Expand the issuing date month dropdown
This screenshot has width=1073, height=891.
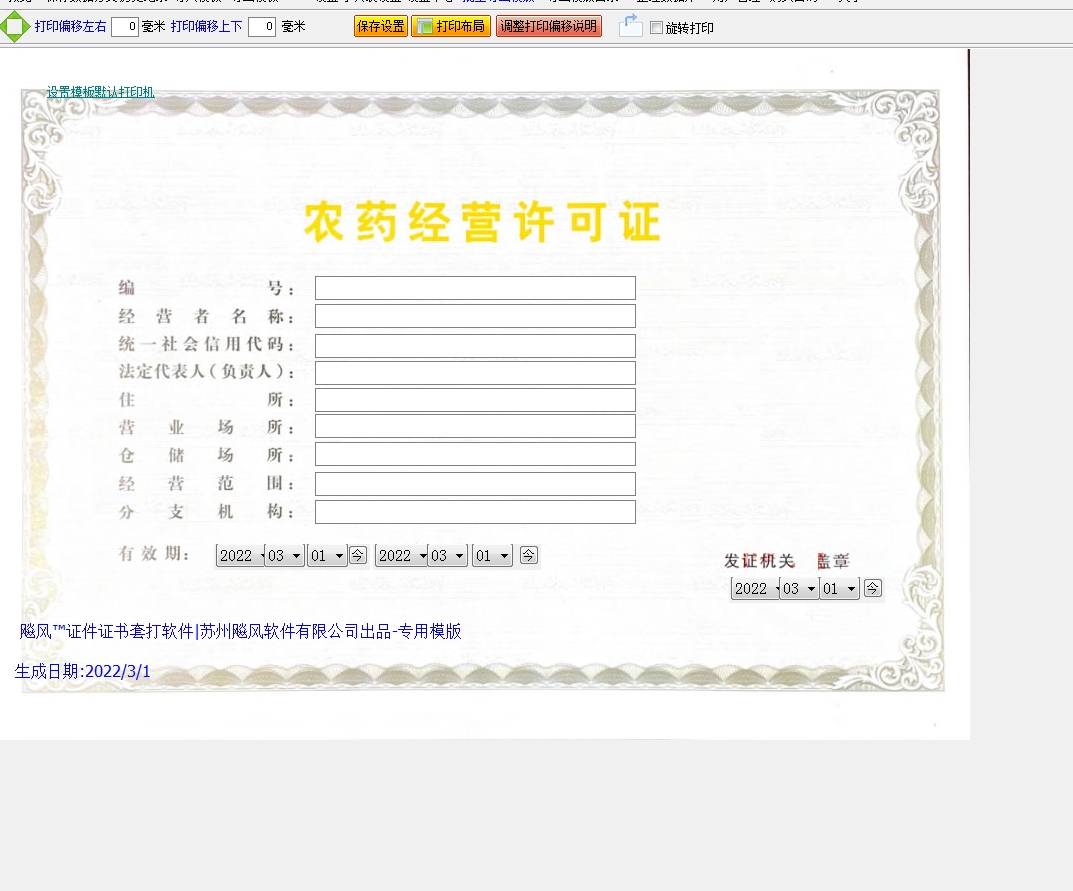pos(799,589)
